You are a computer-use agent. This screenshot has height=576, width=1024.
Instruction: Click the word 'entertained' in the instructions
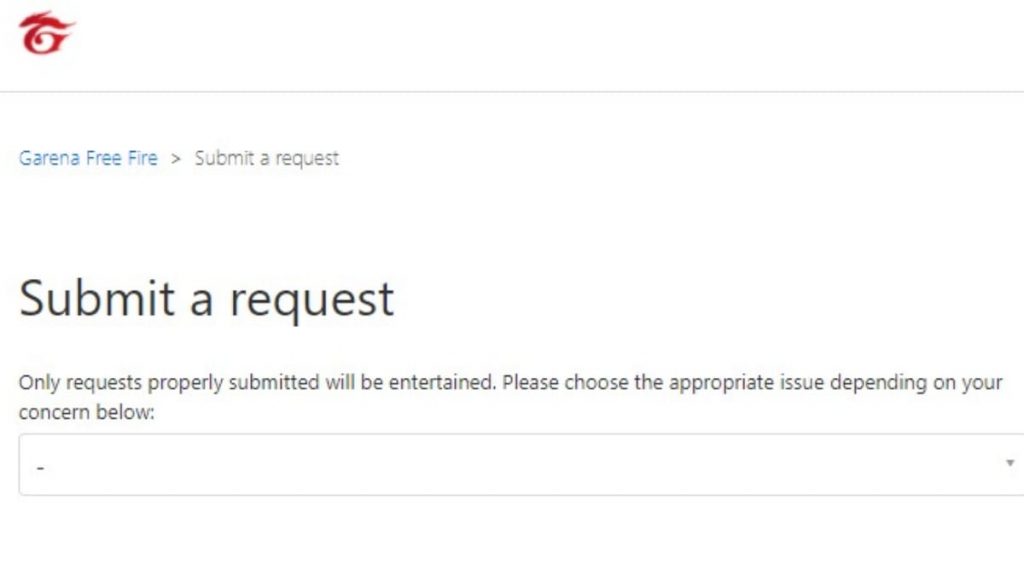point(442,382)
